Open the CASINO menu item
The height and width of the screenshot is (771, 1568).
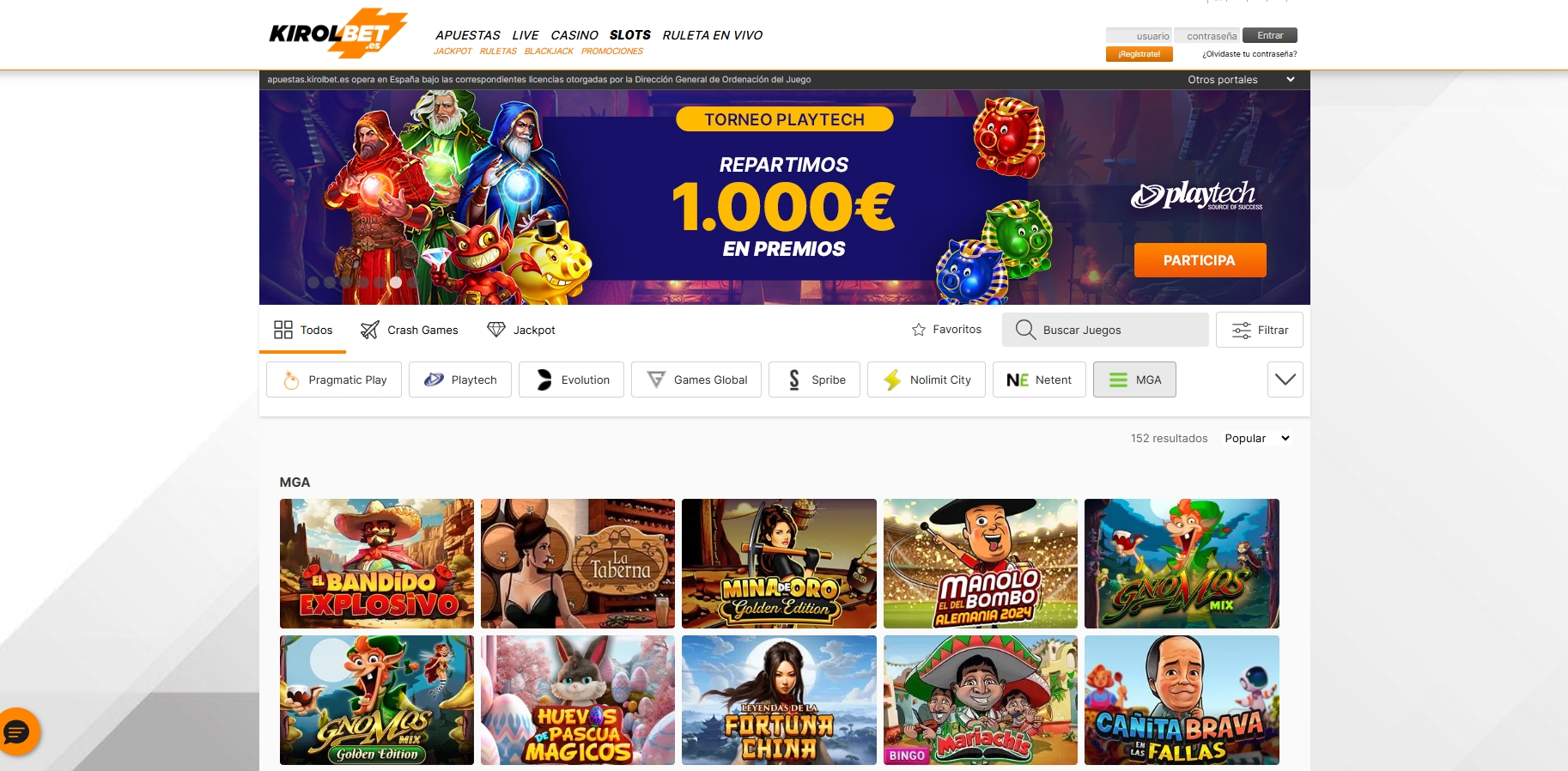[x=574, y=35]
